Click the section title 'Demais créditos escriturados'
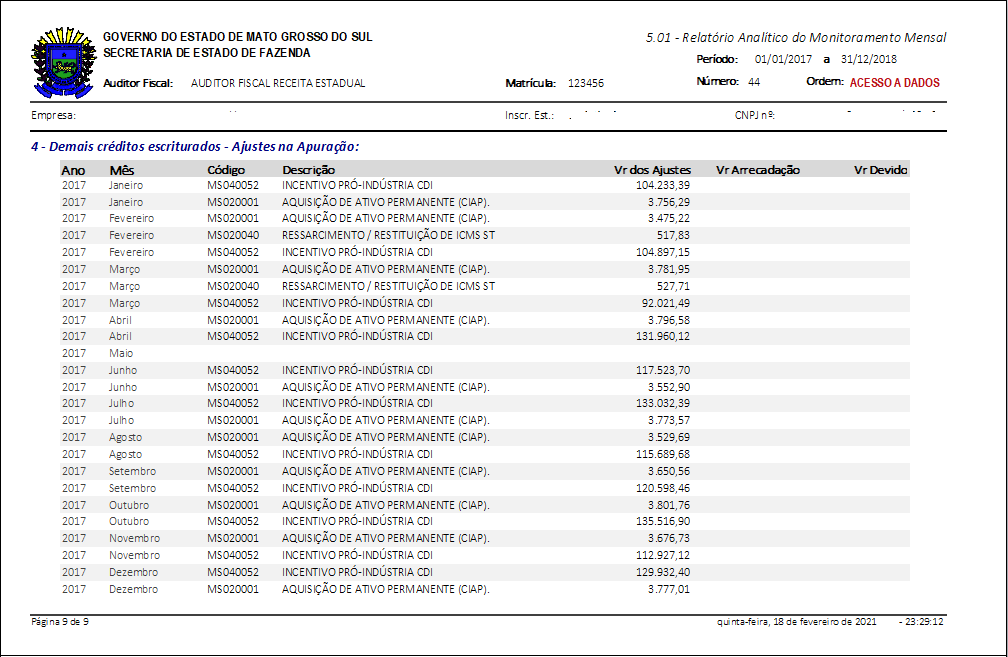This screenshot has height=657, width=1008. (x=194, y=147)
